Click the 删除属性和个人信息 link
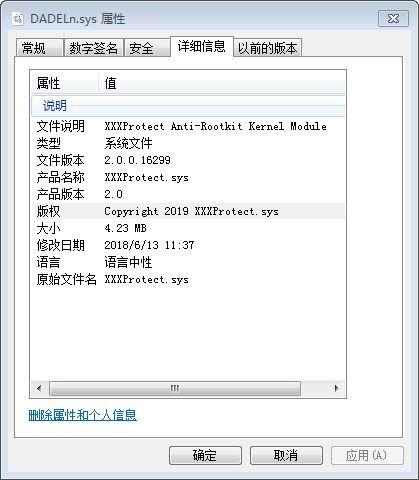 pyautogui.click(x=83, y=415)
